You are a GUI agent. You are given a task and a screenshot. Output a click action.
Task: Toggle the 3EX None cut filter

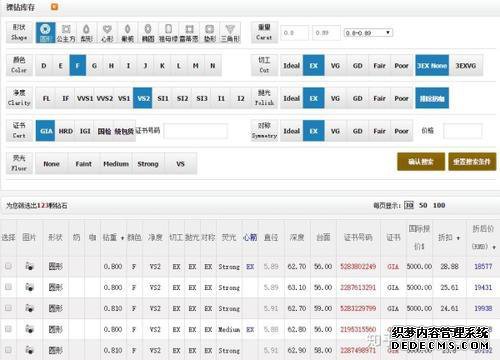coord(432,65)
